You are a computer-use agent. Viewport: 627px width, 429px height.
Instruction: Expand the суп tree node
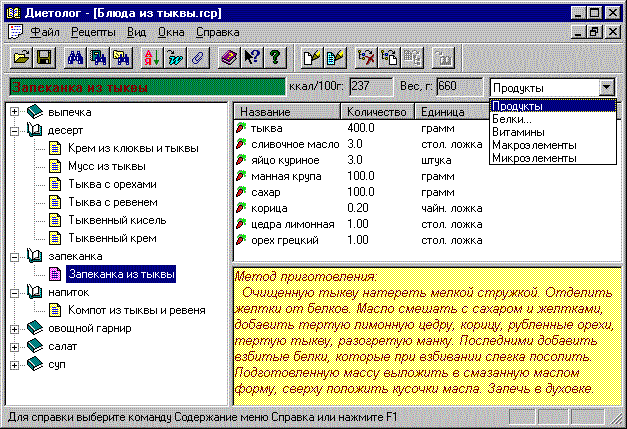(x=14, y=365)
